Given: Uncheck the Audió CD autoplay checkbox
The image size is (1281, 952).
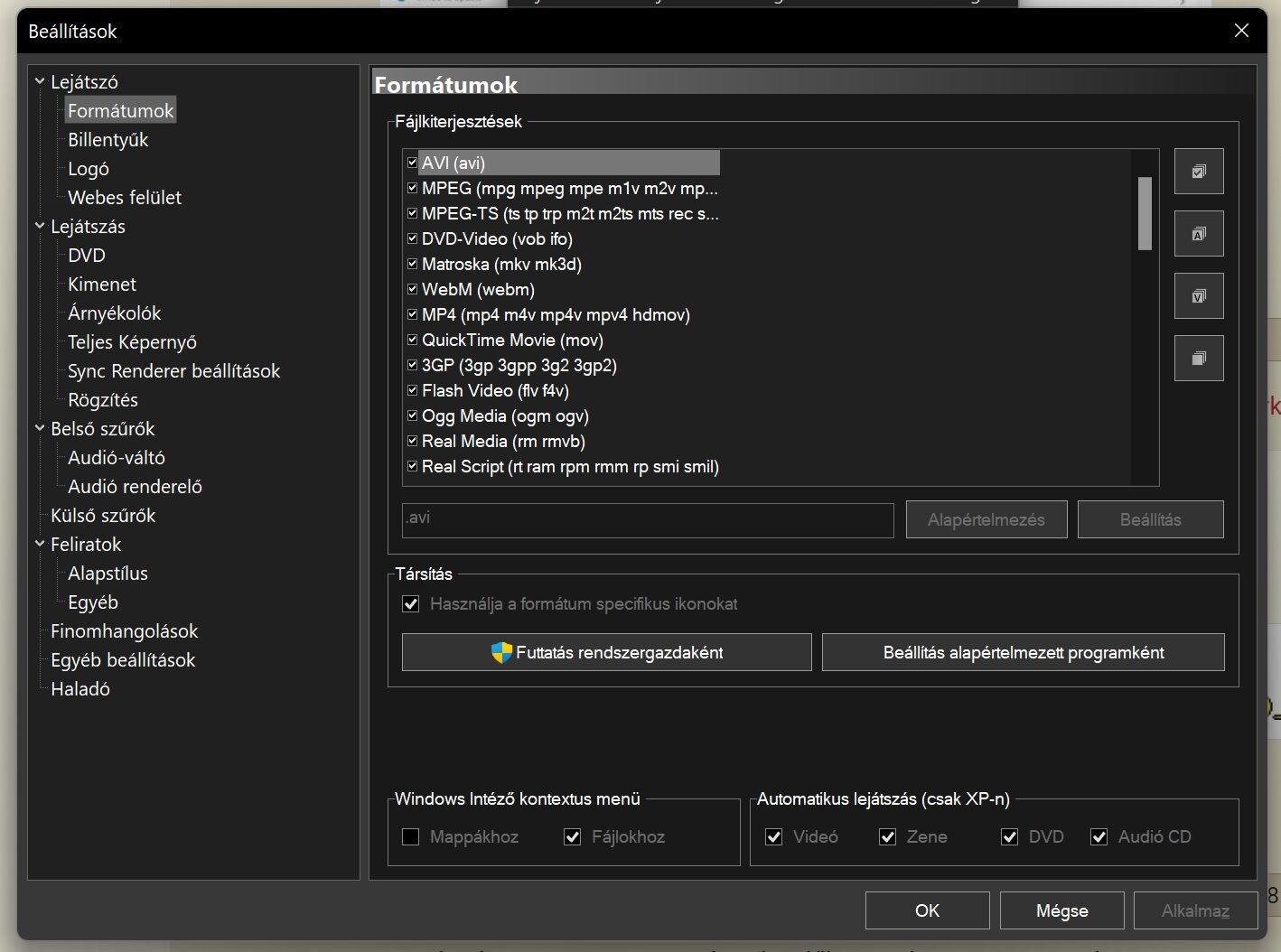Looking at the screenshot, I should 1099,836.
